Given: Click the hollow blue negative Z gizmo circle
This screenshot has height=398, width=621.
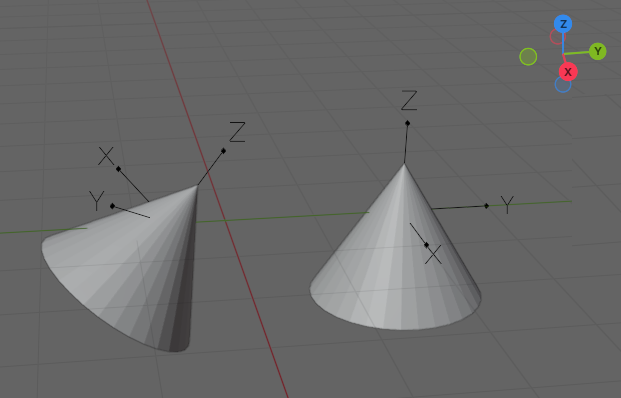Looking at the screenshot, I should (563, 84).
